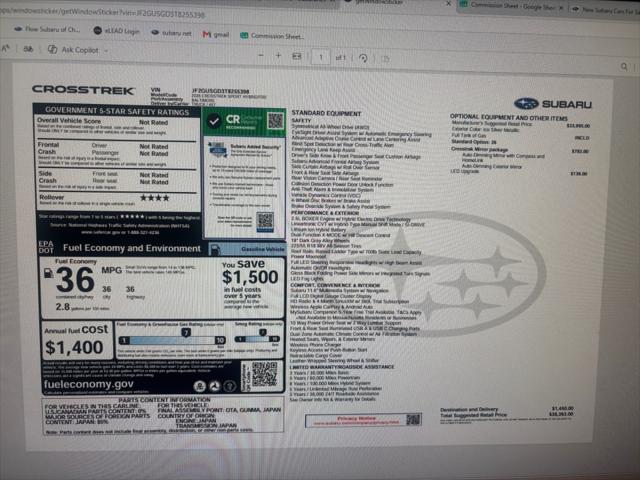
Task: Click the You save $1,500 amount
Action: 250,277
